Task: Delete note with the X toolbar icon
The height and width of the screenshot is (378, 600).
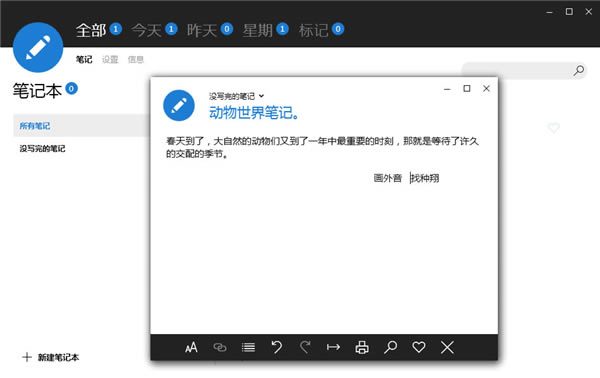Action: pyautogui.click(x=447, y=347)
